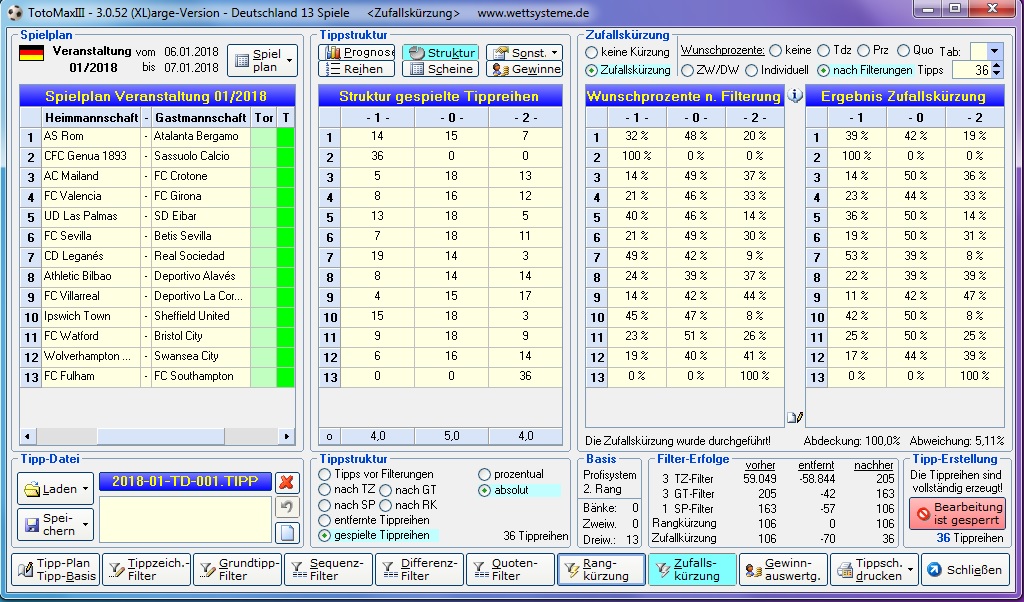Click the undo arrow icon in Tipp-Datei
Image resolution: width=1024 pixels, height=602 pixels.
[x=287, y=507]
